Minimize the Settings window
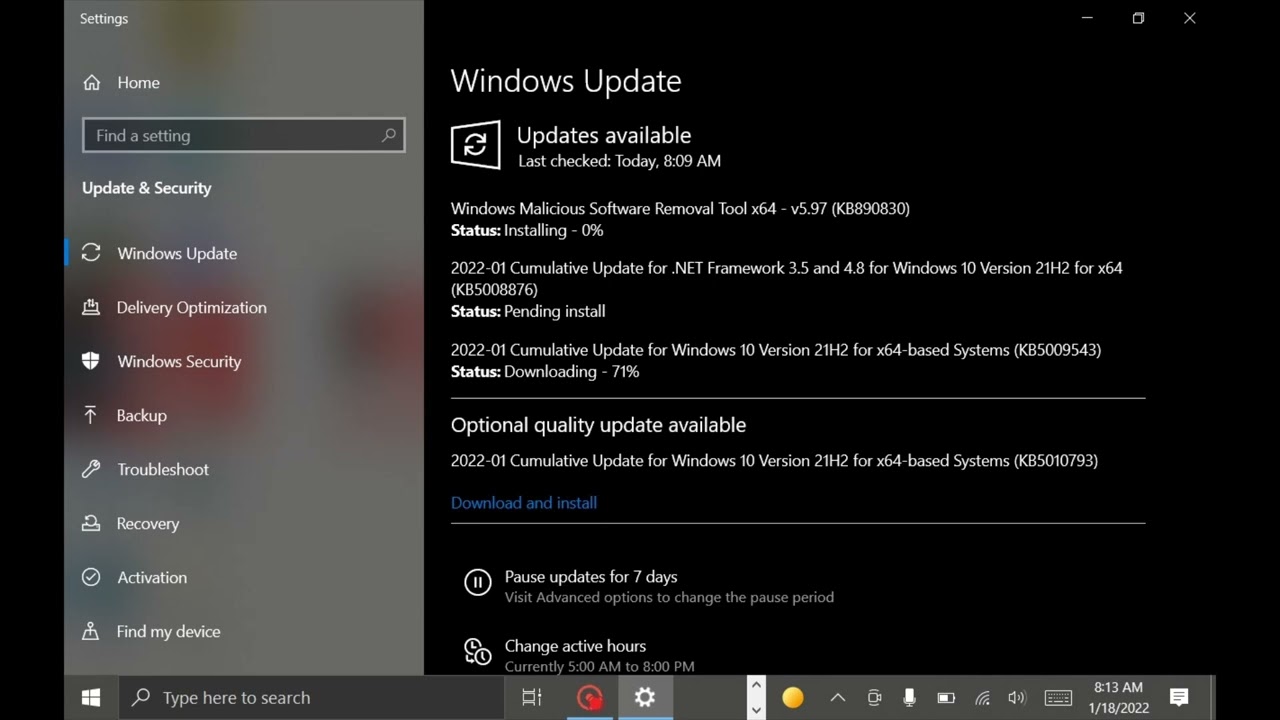 pos(1087,18)
